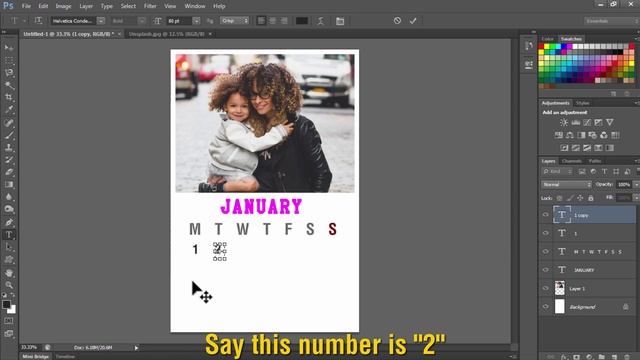Screen dimensions: 640x360
Task: Align text left button
Action: click(261, 20)
